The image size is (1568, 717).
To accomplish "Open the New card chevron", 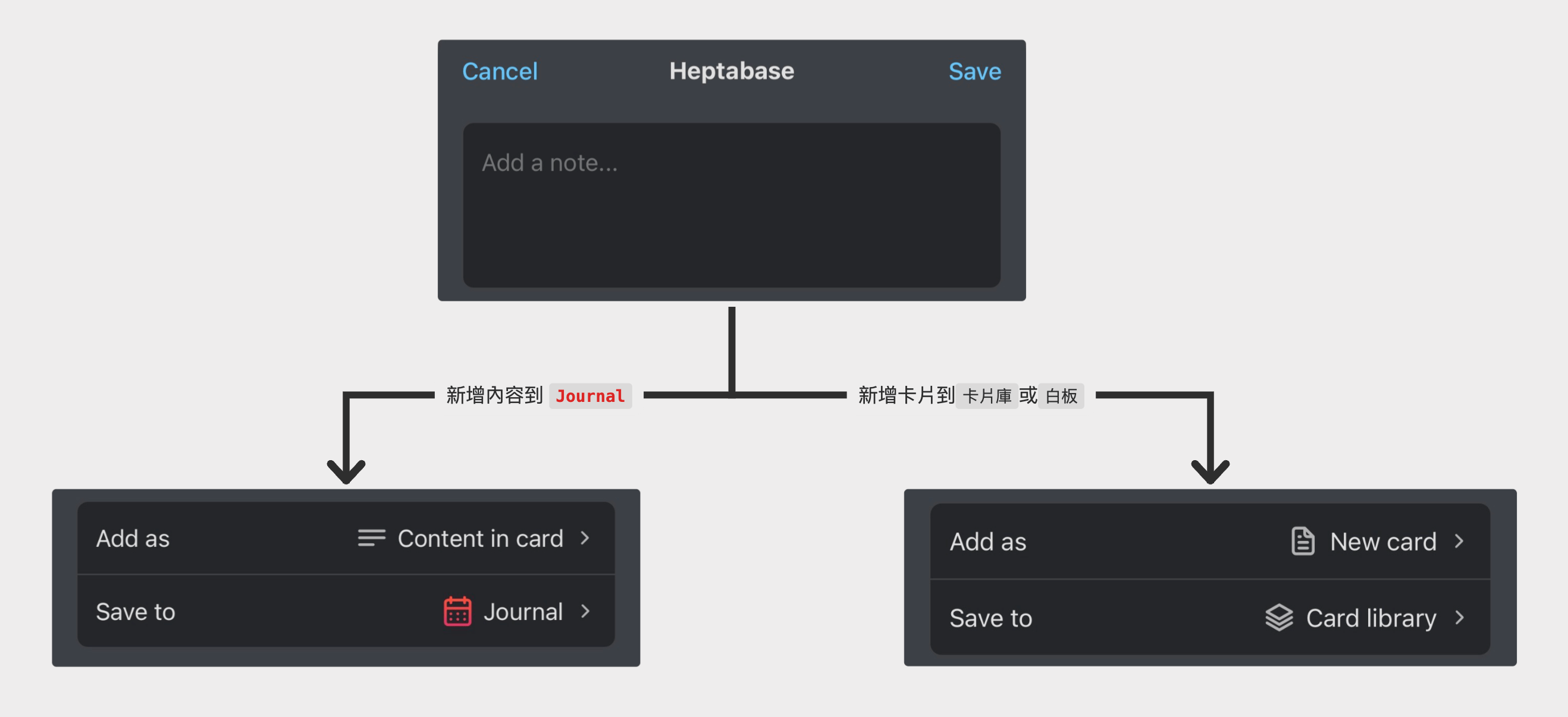I will click(x=1459, y=541).
